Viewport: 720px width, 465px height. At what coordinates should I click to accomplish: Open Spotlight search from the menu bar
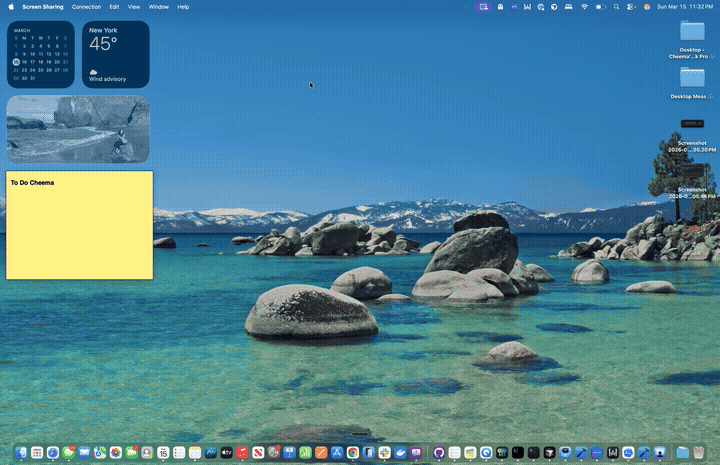point(616,7)
